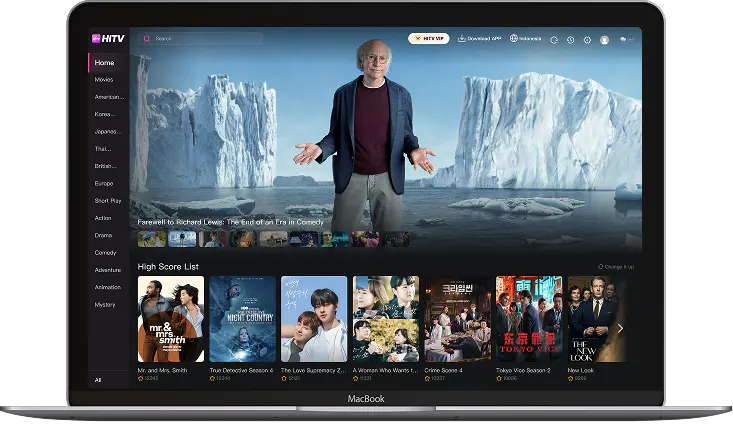Open the Indonesia region selector
This screenshot has width=733, height=430.
525,38
